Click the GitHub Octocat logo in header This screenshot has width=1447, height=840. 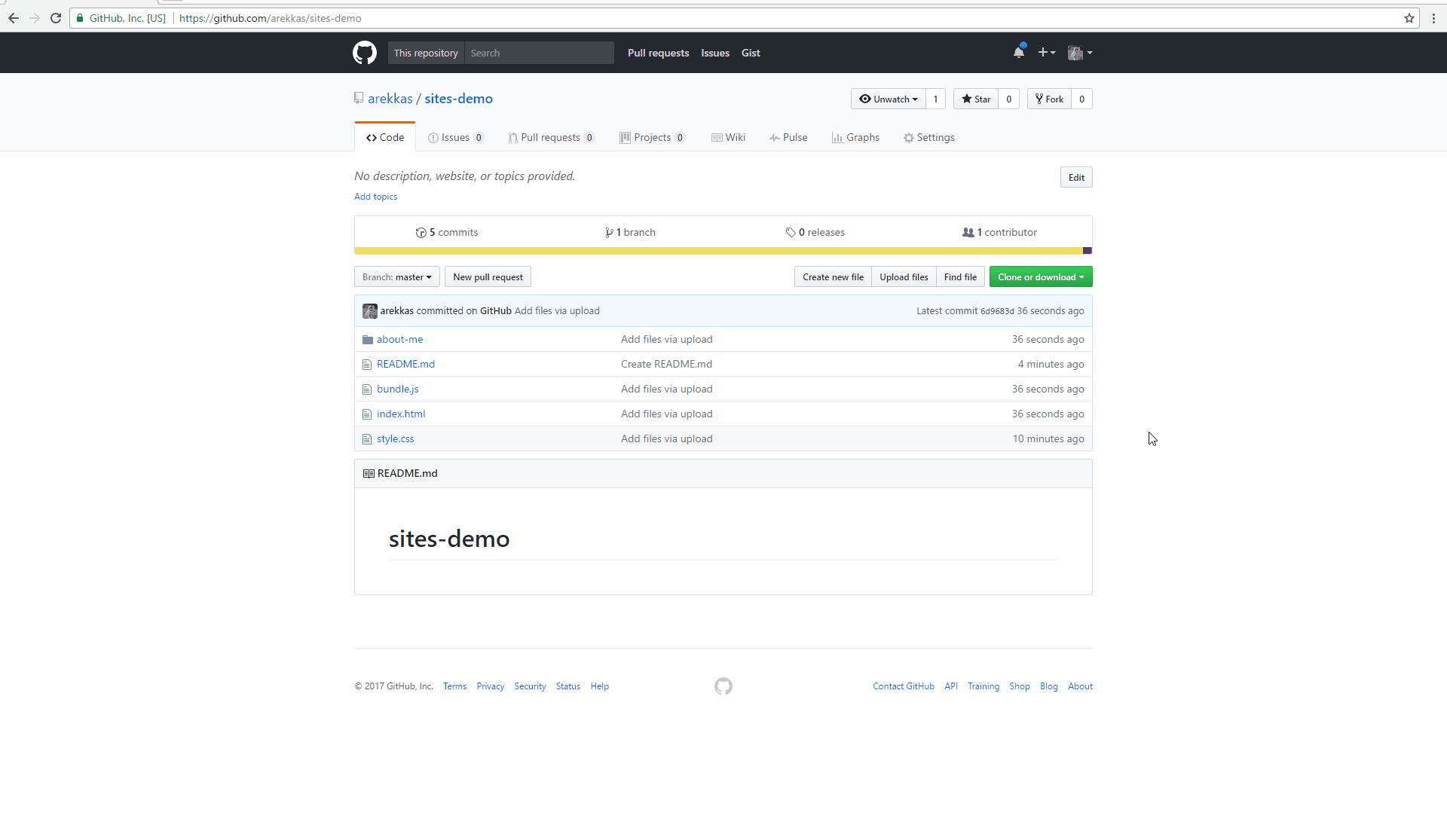(365, 53)
